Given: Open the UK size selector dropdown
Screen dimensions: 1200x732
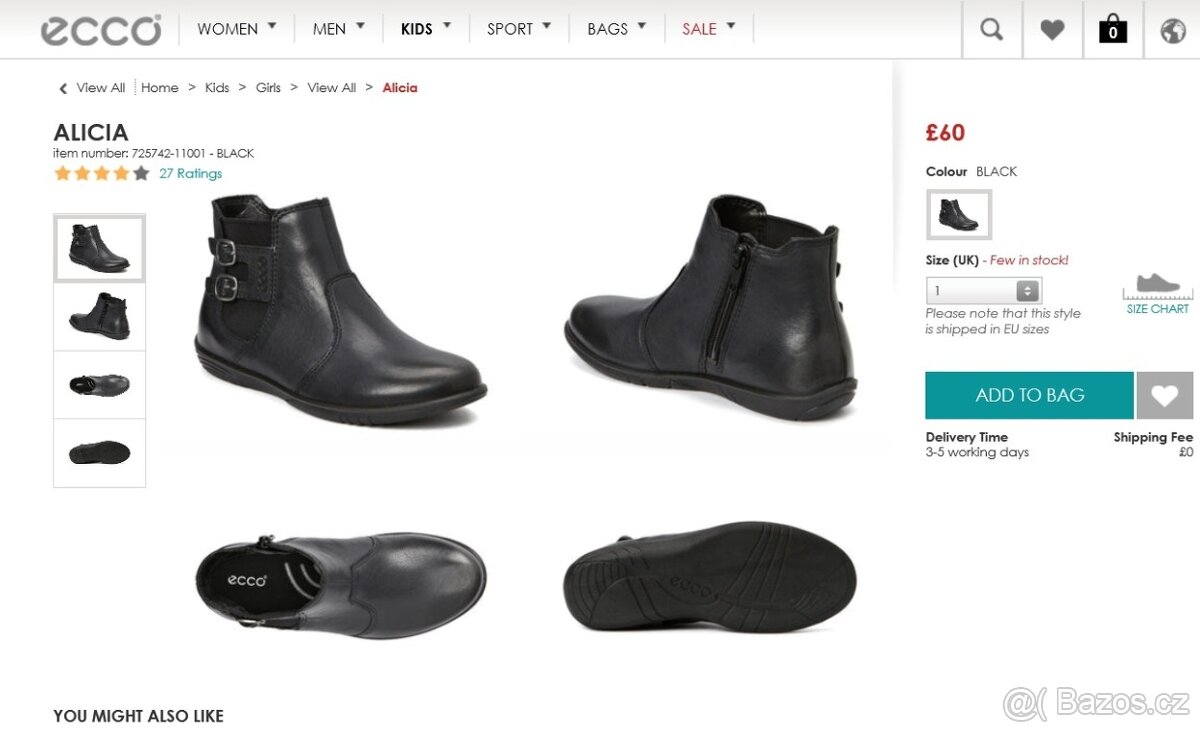Looking at the screenshot, I should 985,291.
